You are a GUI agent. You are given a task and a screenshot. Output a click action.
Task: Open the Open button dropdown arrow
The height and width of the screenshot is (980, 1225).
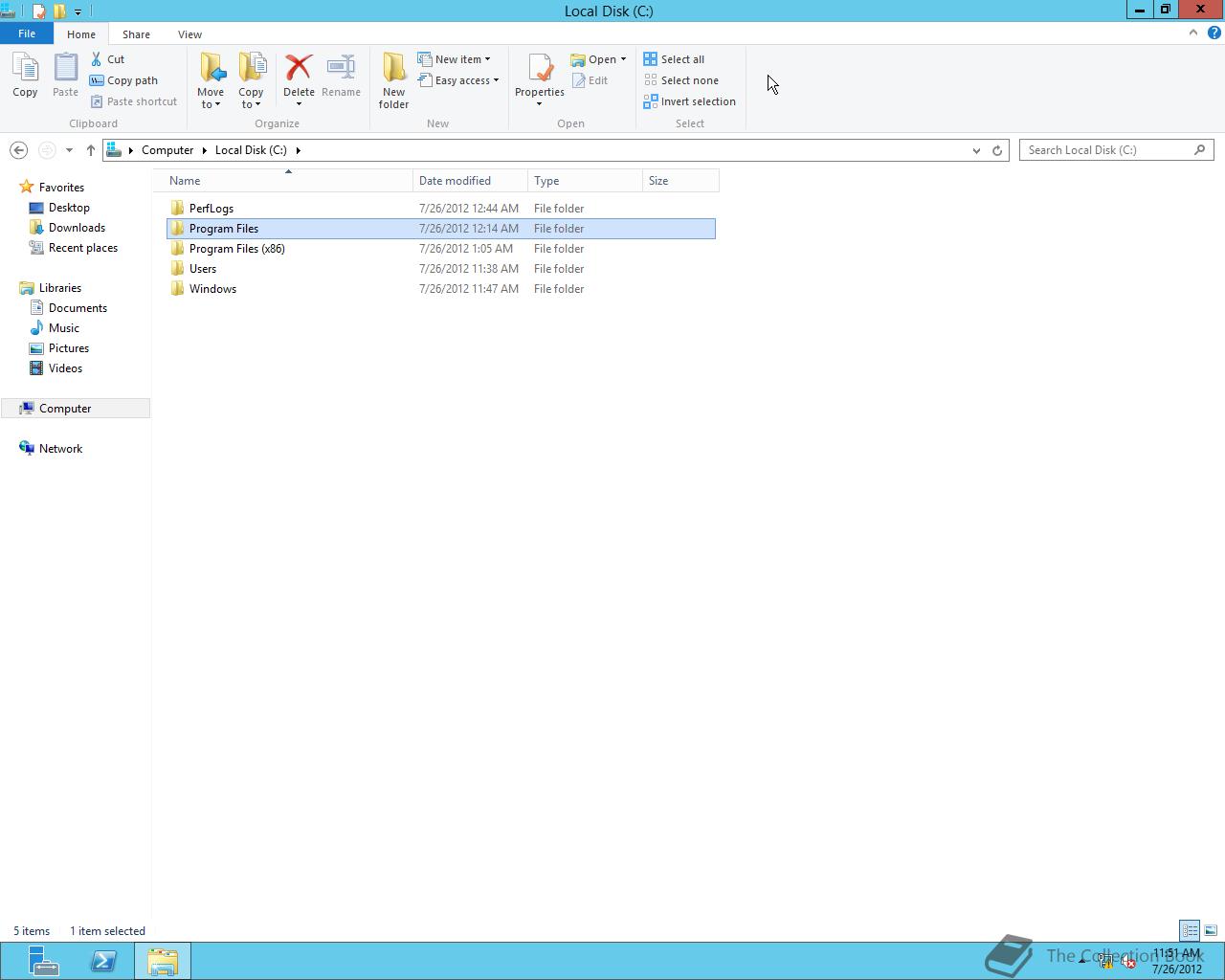[623, 59]
